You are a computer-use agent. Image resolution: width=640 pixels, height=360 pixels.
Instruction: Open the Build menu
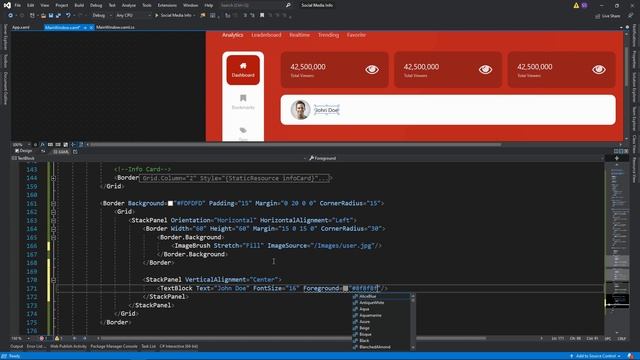pos(79,5)
